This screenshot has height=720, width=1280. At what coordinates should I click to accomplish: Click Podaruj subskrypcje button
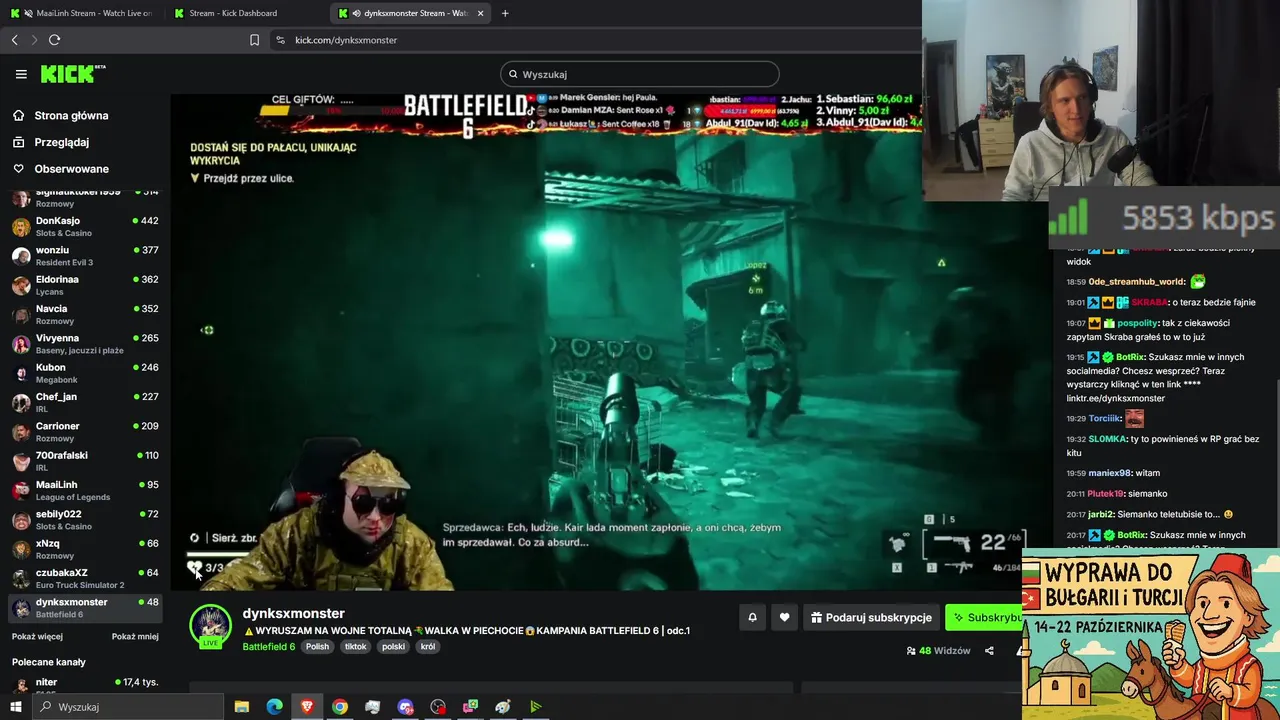click(x=871, y=617)
